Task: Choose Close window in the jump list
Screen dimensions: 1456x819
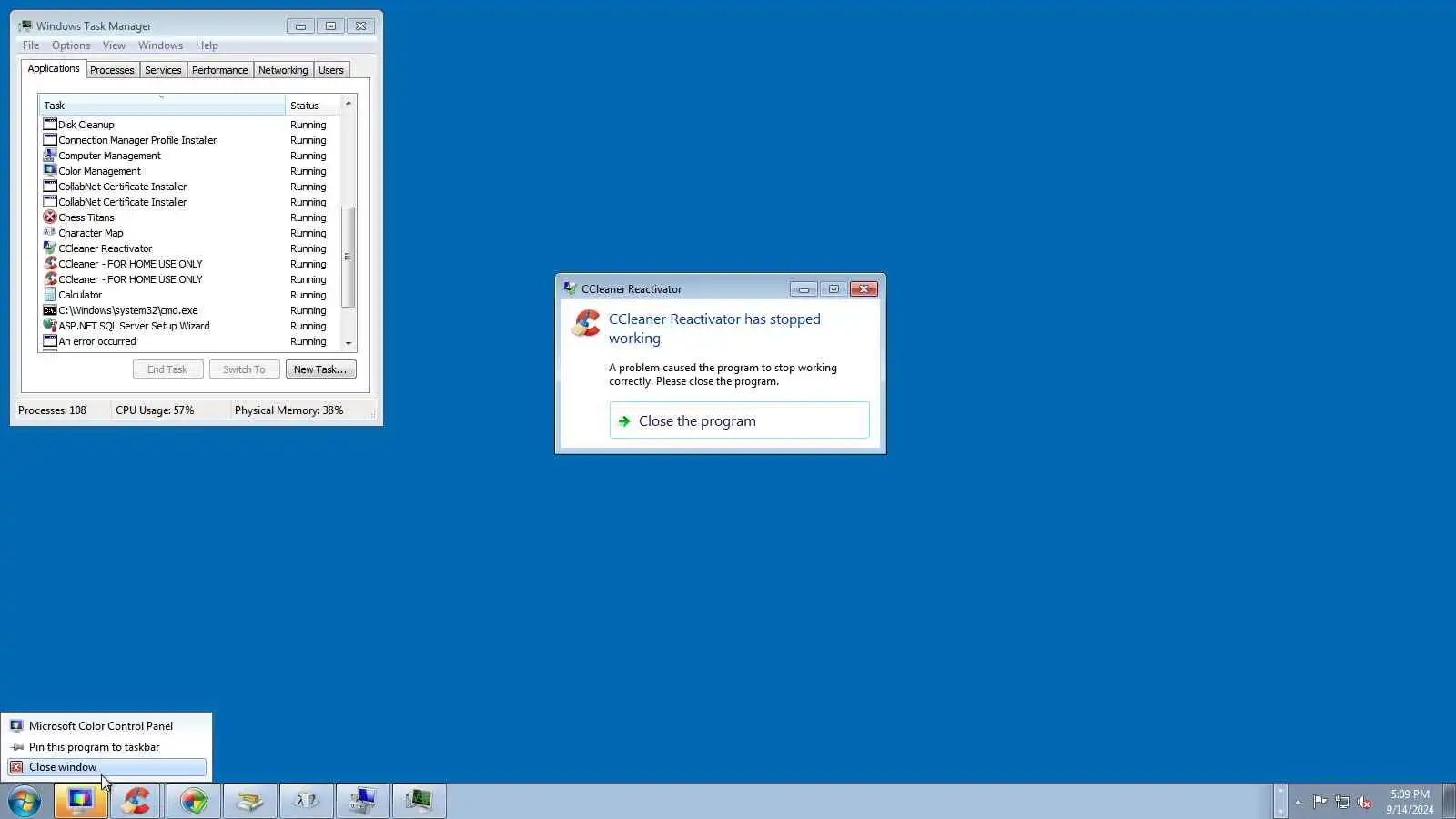Action: pyautogui.click(x=106, y=767)
